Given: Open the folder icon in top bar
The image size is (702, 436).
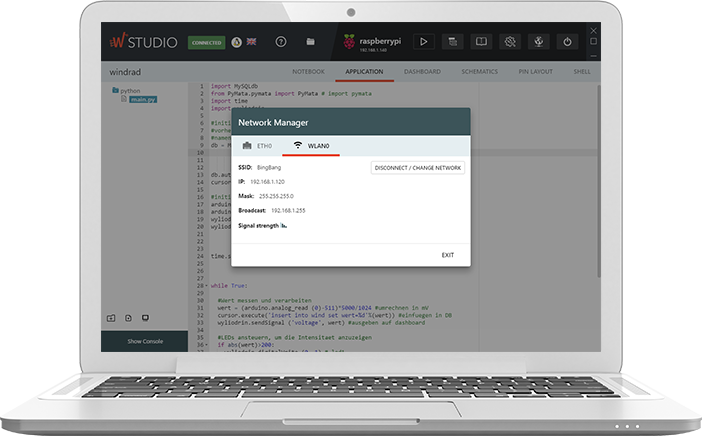Looking at the screenshot, I should click(x=311, y=42).
